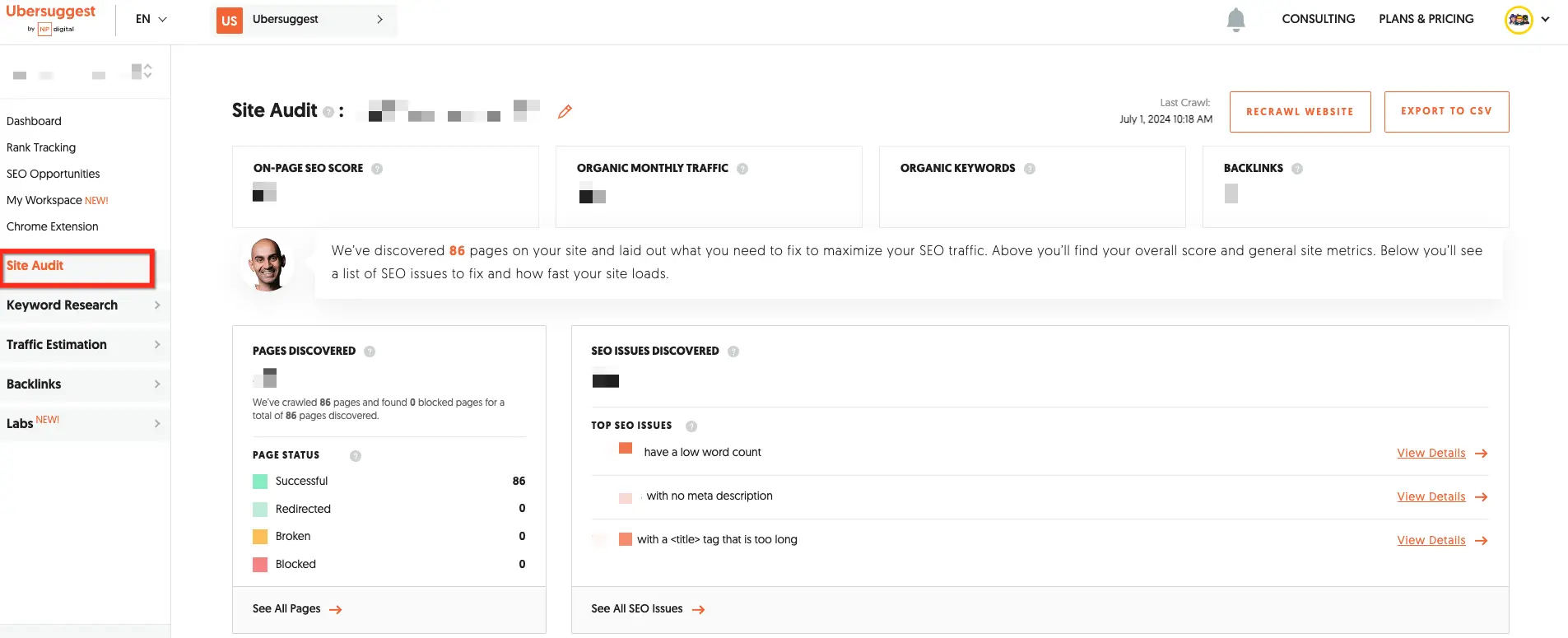This screenshot has height=638, width=1568.
Task: Click arrow next to See All SEO Issues
Action: (x=699, y=610)
